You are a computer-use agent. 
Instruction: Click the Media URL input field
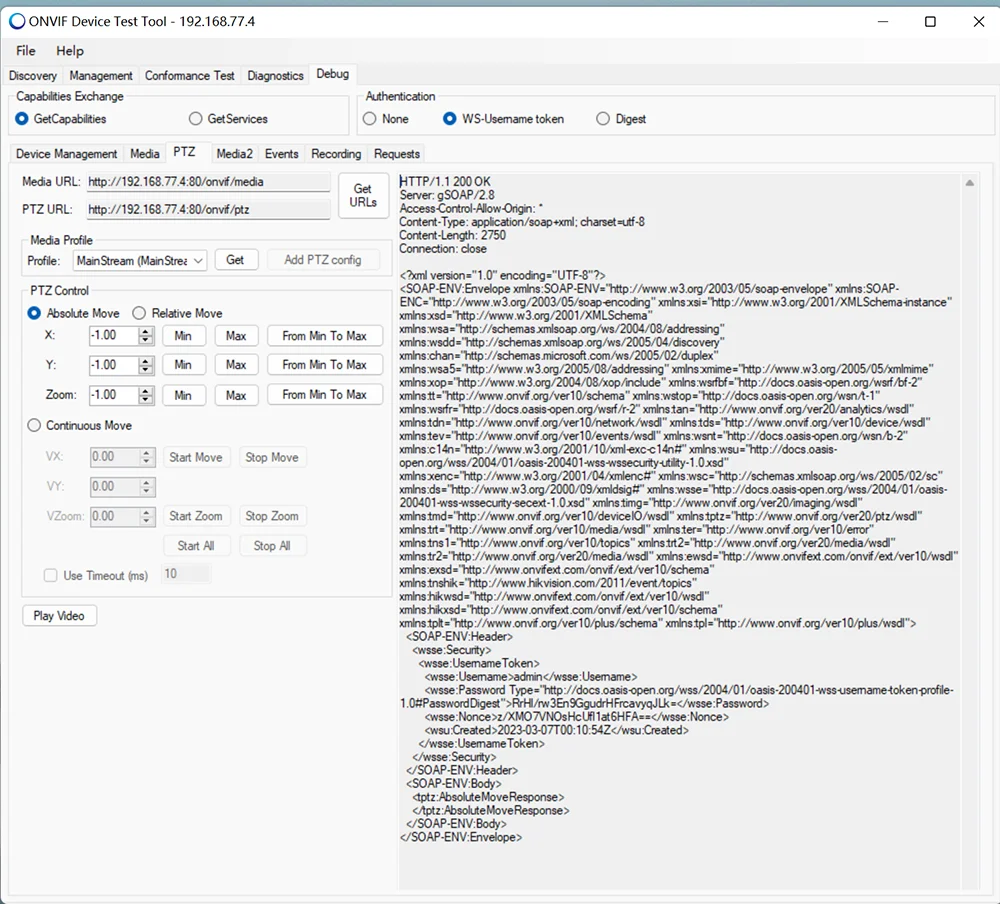(x=209, y=182)
